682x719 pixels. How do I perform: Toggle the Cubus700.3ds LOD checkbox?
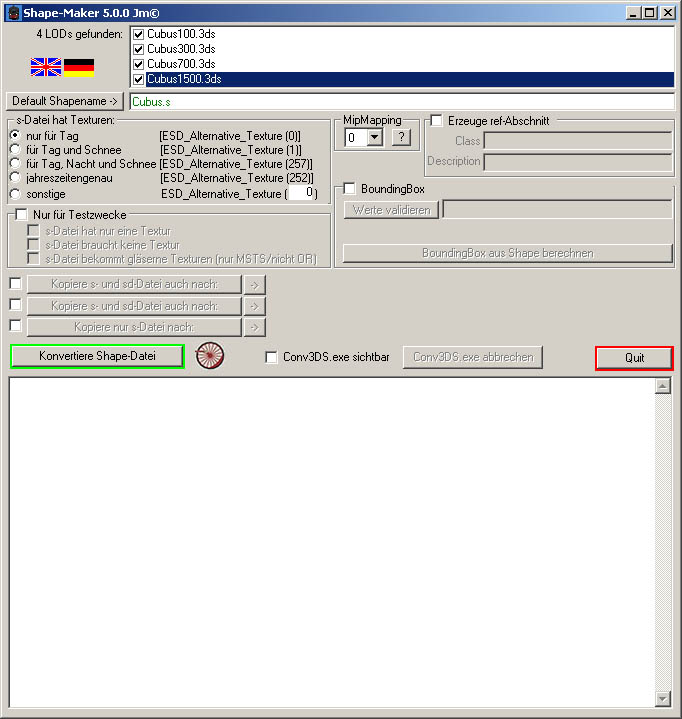[x=139, y=64]
